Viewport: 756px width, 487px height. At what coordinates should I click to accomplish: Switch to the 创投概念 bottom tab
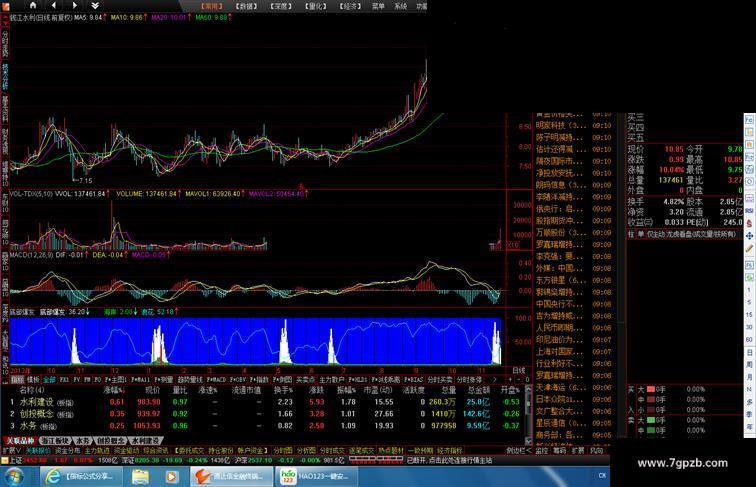coord(110,441)
